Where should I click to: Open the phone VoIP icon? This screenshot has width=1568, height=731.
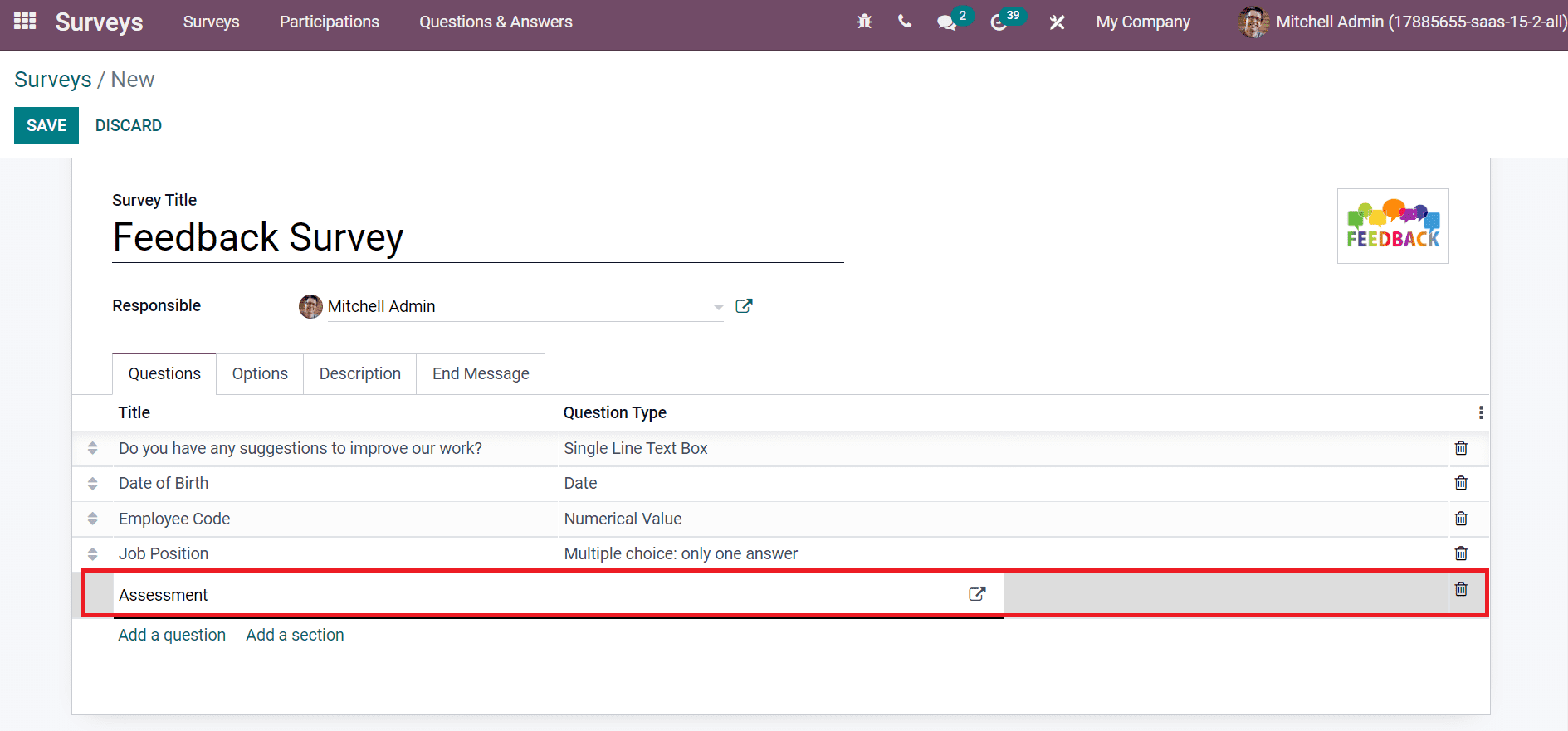[905, 22]
